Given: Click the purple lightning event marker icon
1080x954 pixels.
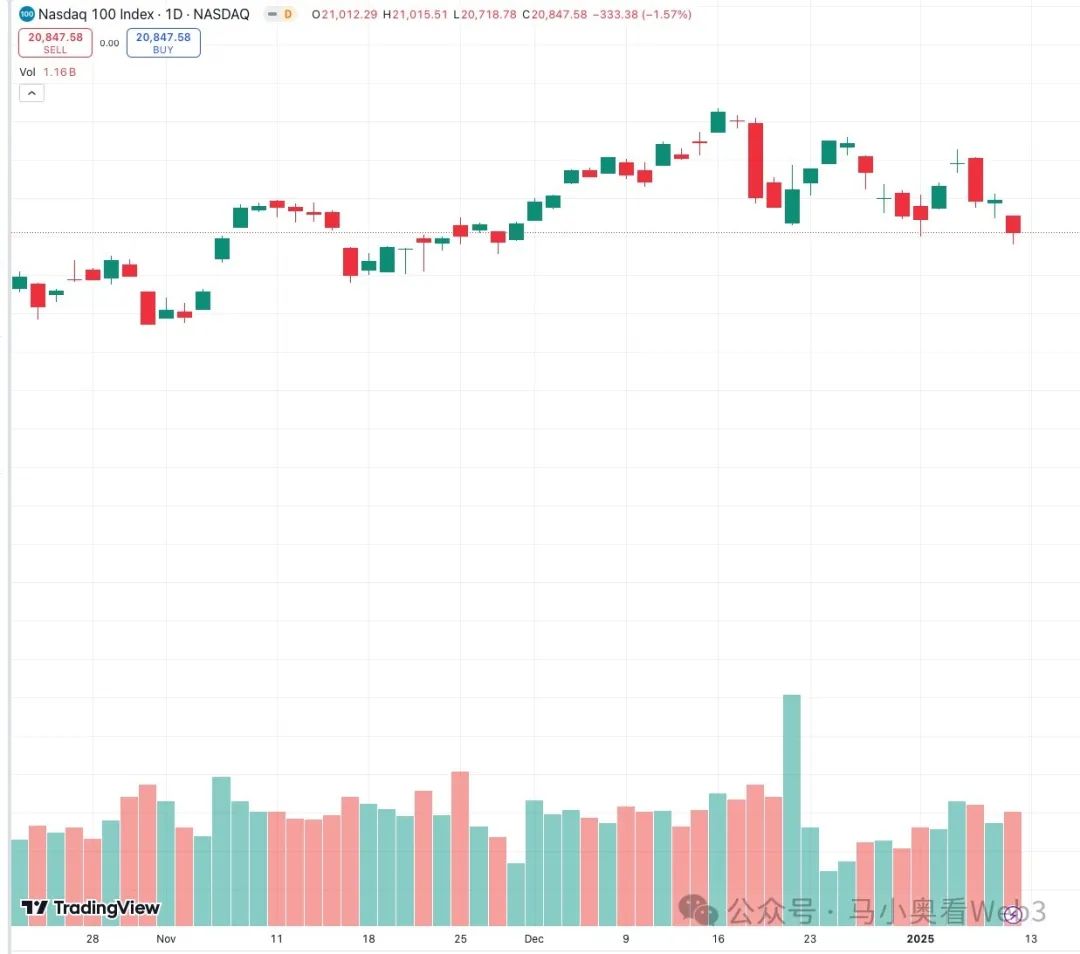Looking at the screenshot, I should 1012,915.
